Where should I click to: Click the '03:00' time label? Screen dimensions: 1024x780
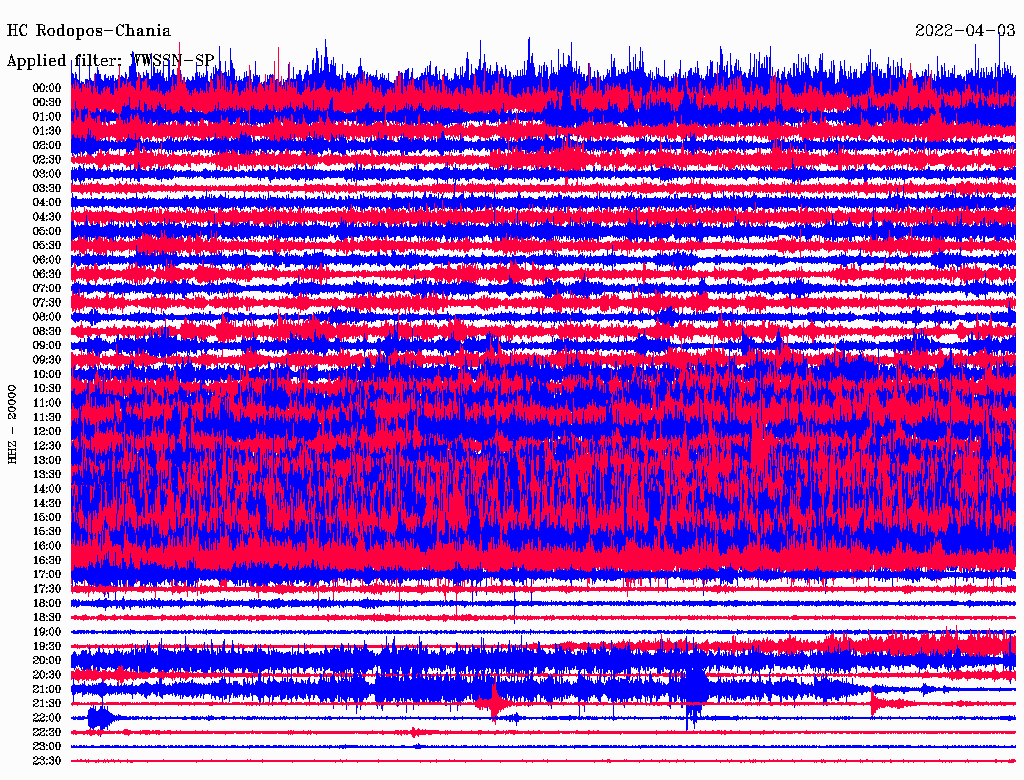point(47,174)
